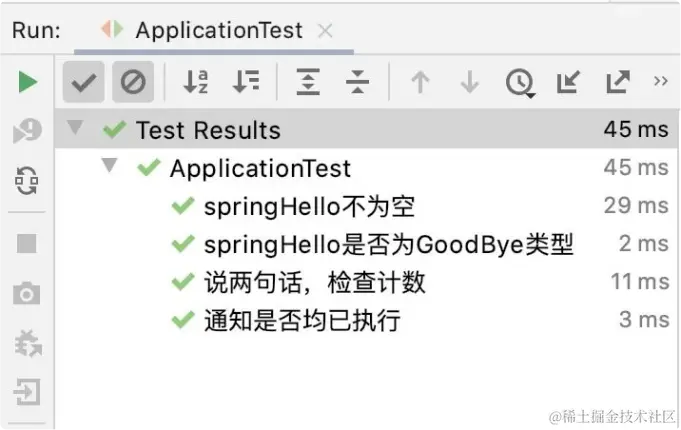
Task: Sort tests by duration
Action: (246, 83)
